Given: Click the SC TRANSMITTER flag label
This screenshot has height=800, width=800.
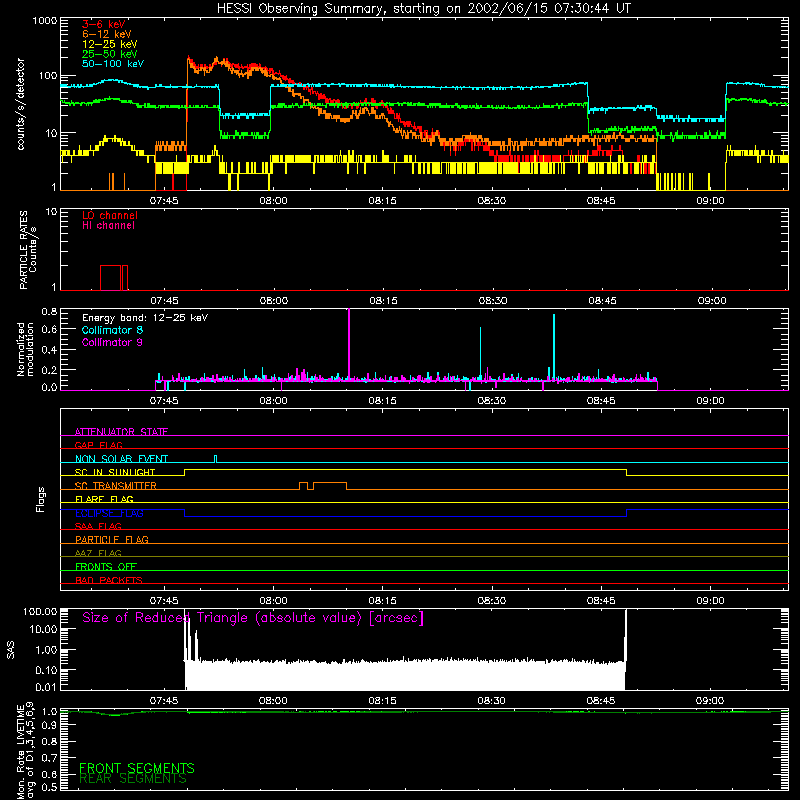Looking at the screenshot, I should [115, 486].
